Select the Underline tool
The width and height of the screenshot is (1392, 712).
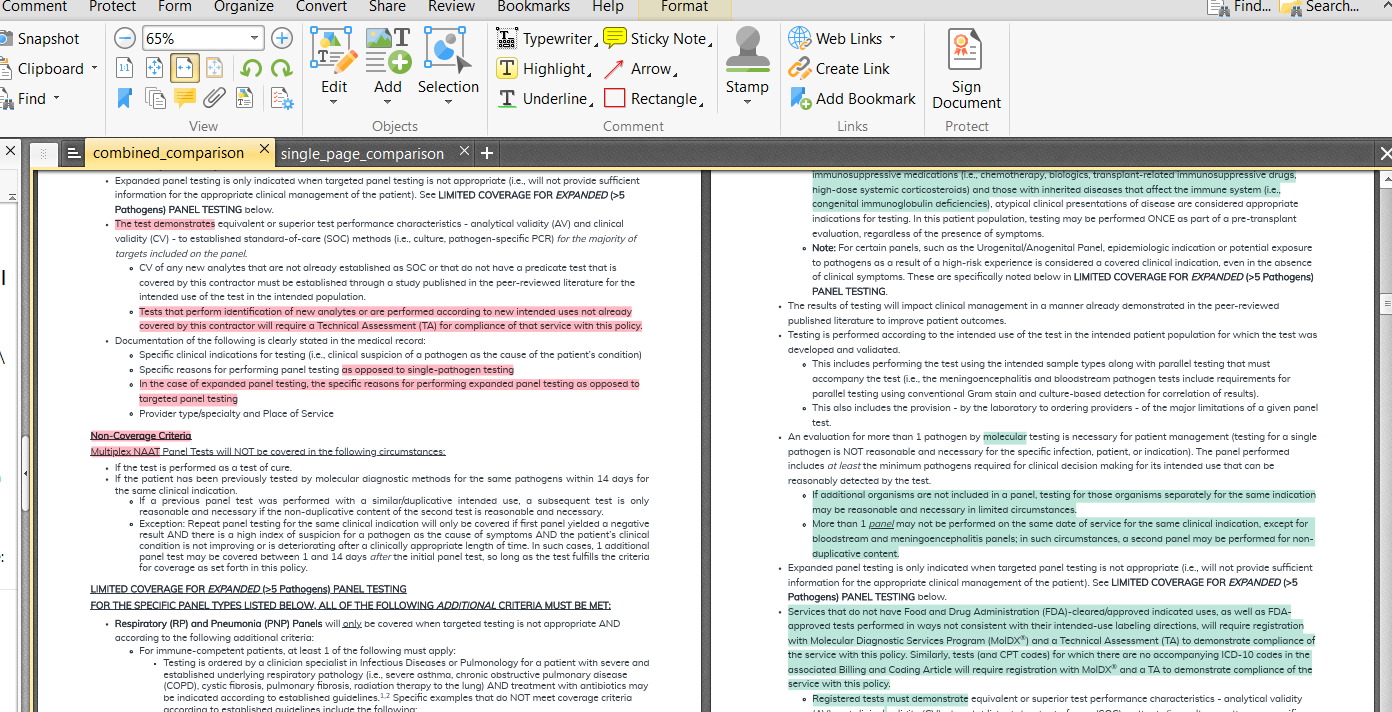(x=544, y=99)
